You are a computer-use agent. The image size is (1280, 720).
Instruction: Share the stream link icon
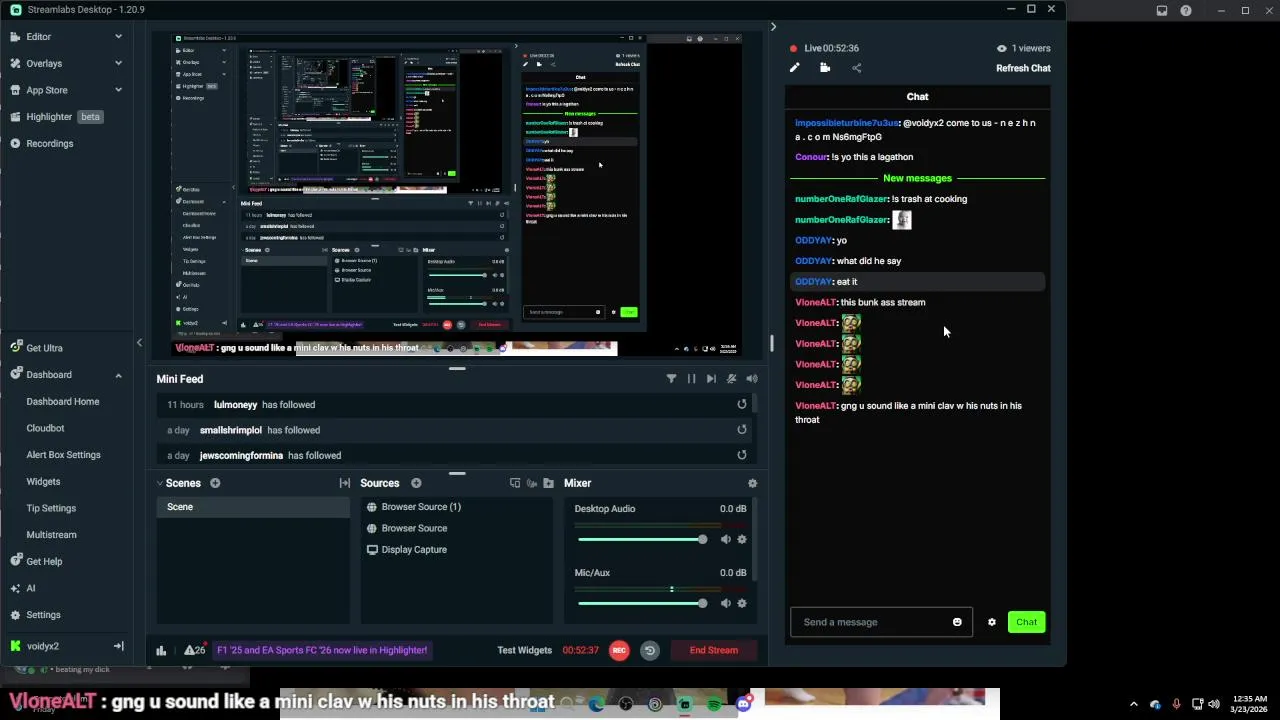pyautogui.click(x=856, y=68)
